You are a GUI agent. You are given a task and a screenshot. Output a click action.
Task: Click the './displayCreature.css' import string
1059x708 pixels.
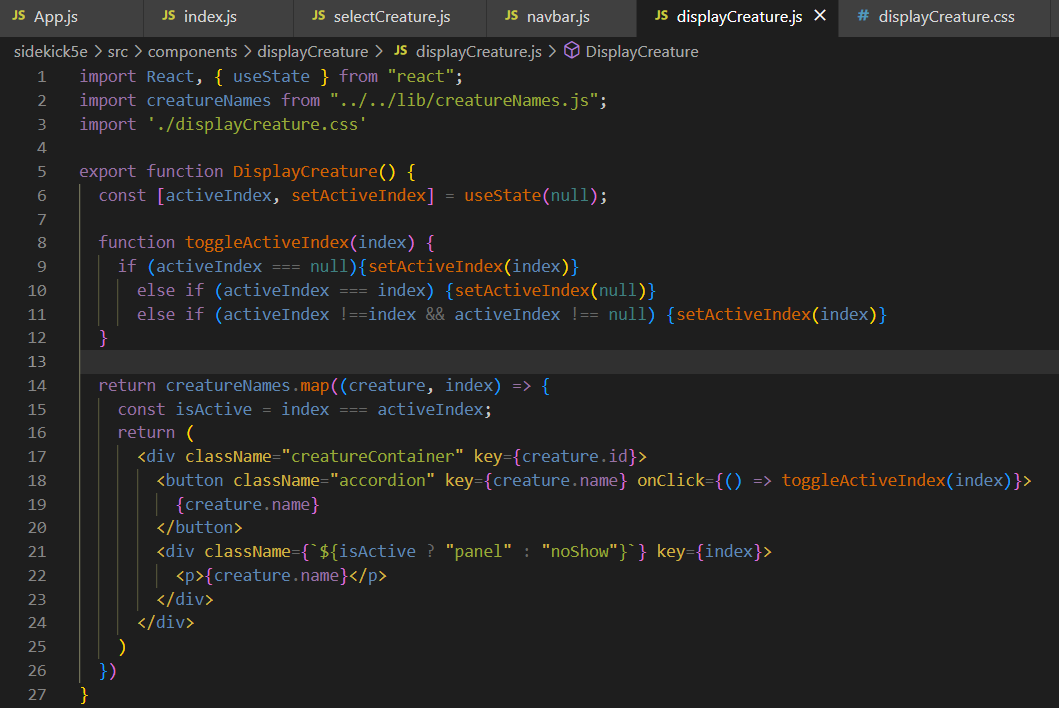257,124
